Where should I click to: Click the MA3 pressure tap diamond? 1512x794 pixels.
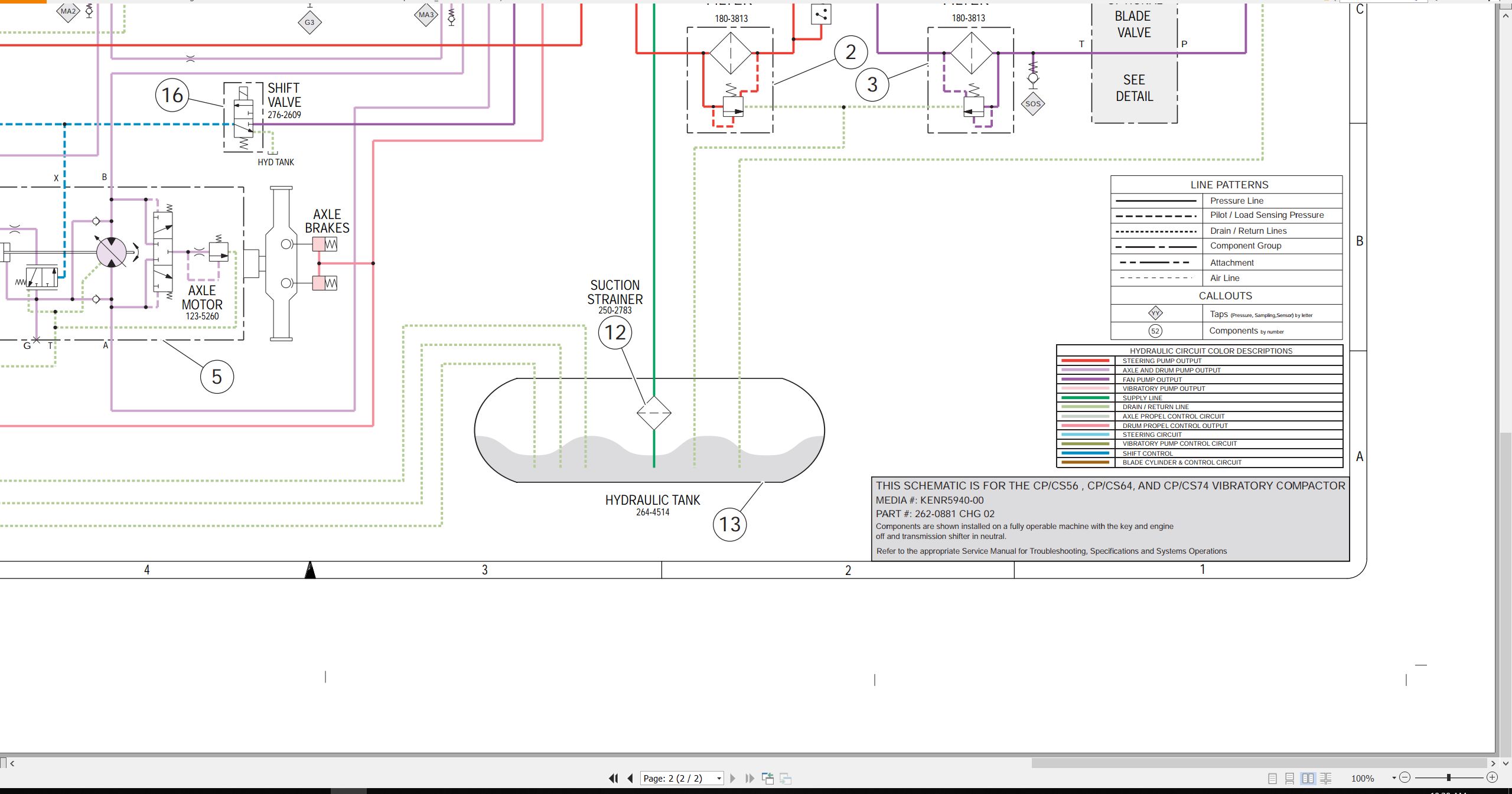pyautogui.click(x=426, y=15)
